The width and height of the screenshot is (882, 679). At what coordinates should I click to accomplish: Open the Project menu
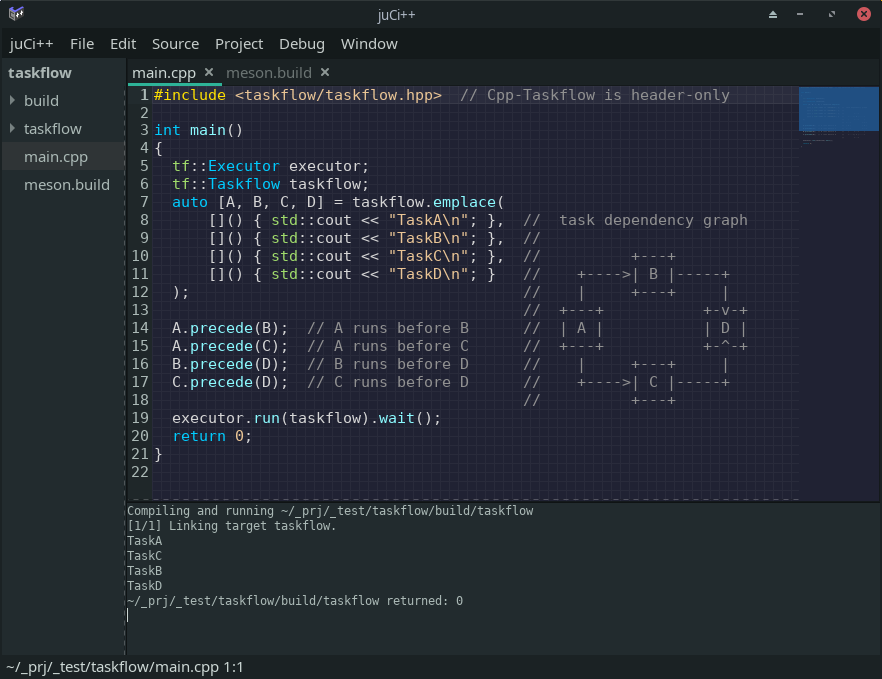click(238, 44)
